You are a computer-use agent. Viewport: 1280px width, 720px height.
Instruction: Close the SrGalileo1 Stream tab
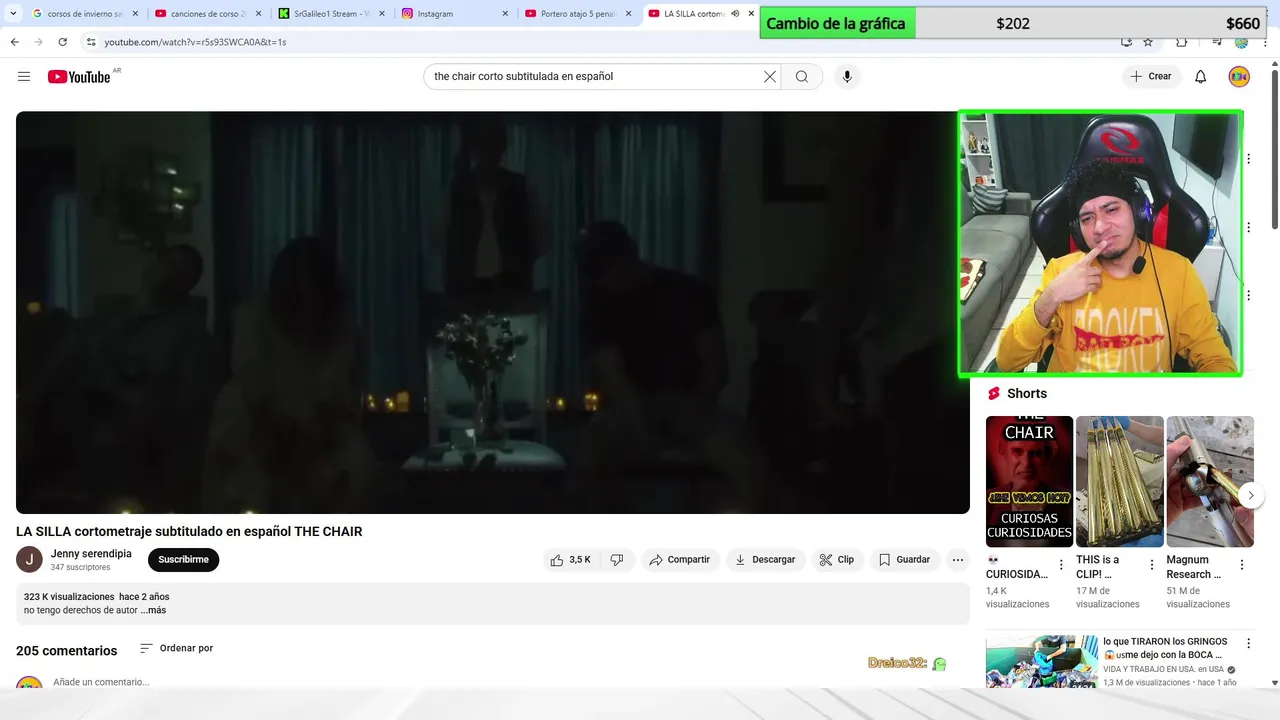[x=381, y=14]
